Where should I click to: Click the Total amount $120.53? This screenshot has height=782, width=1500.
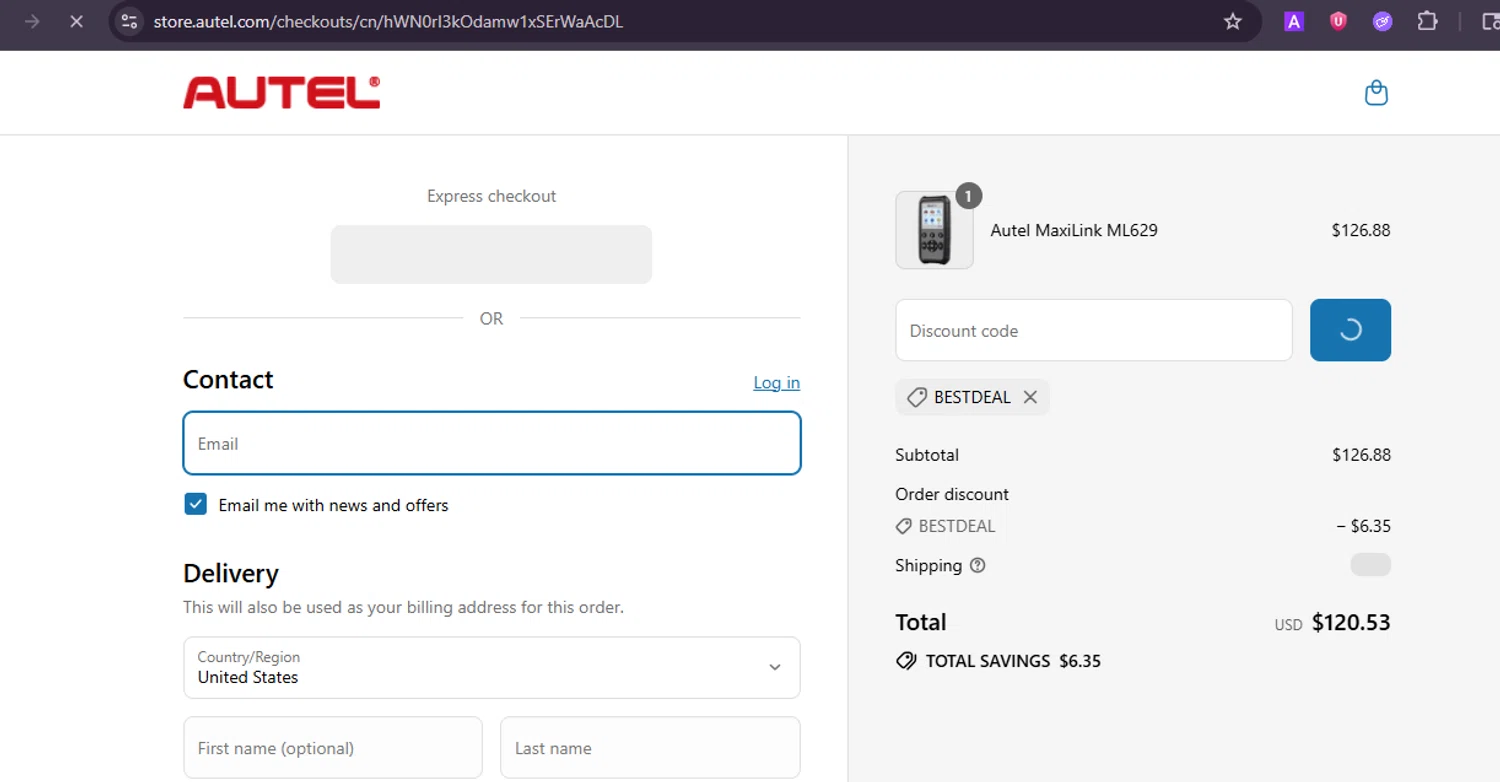(1351, 622)
